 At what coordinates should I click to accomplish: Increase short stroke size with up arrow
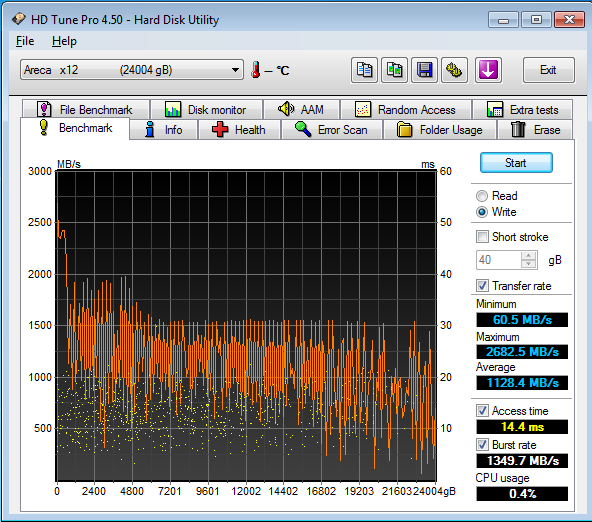pyautogui.click(x=529, y=256)
